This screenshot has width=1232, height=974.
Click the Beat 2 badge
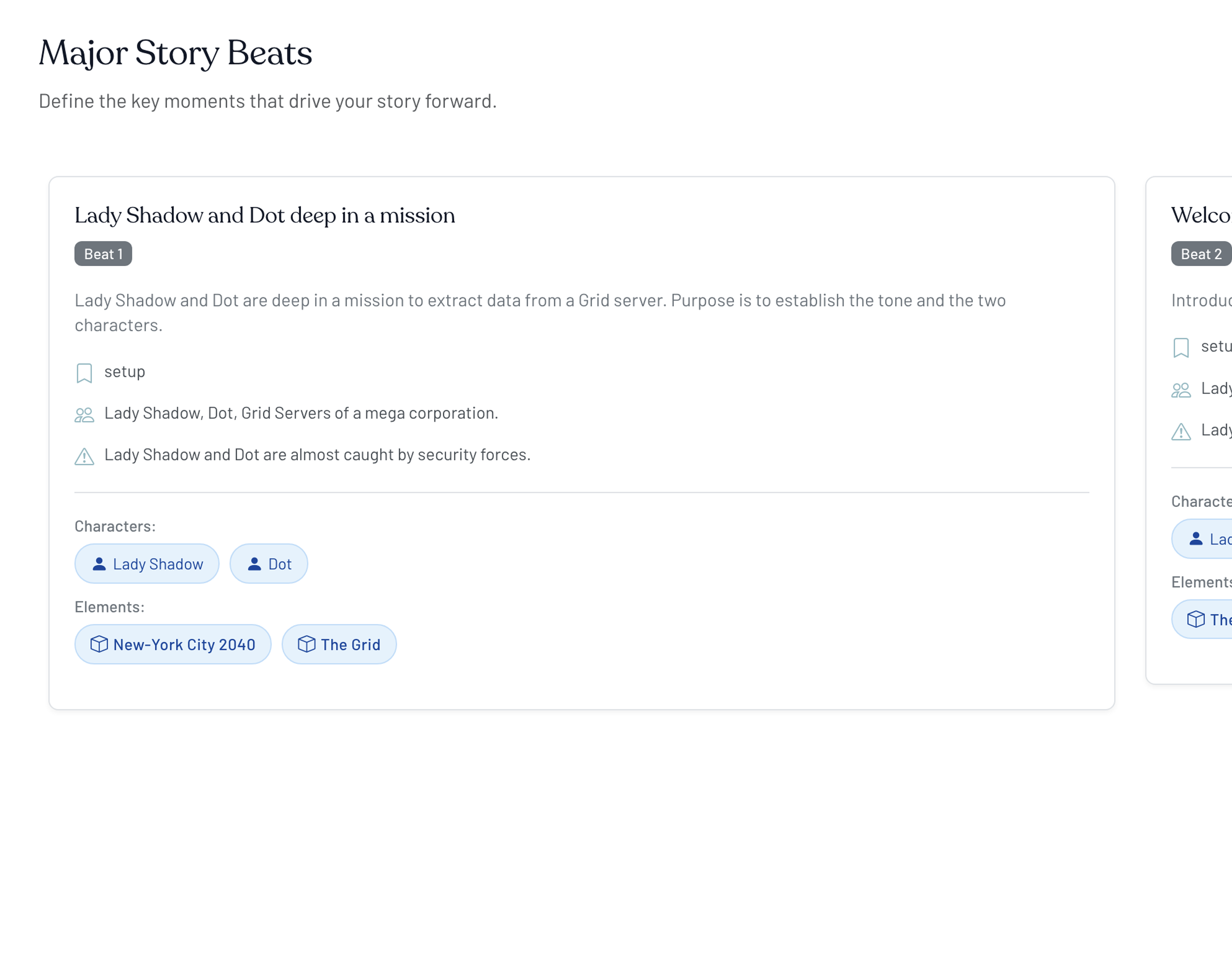coord(1201,254)
